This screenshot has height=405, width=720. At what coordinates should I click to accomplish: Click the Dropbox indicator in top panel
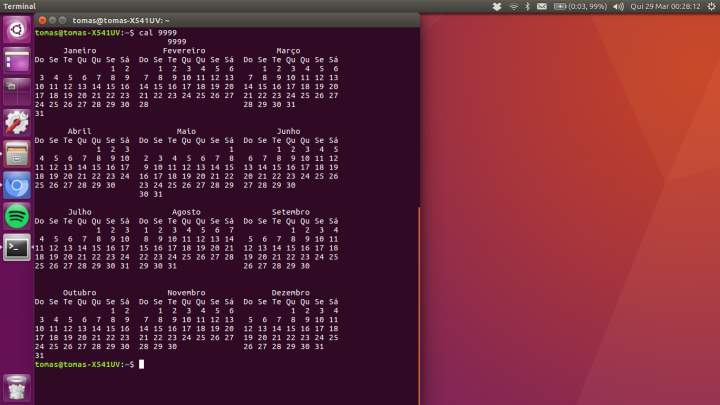click(497, 6)
